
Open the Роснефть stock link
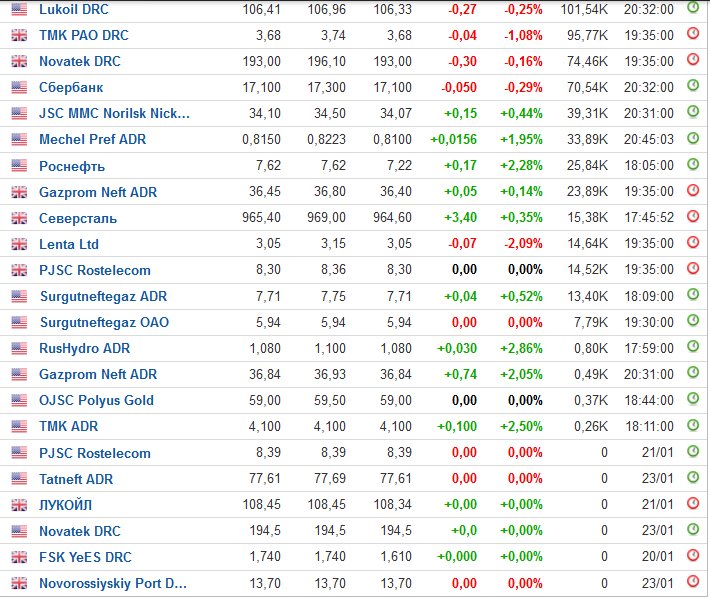72,166
